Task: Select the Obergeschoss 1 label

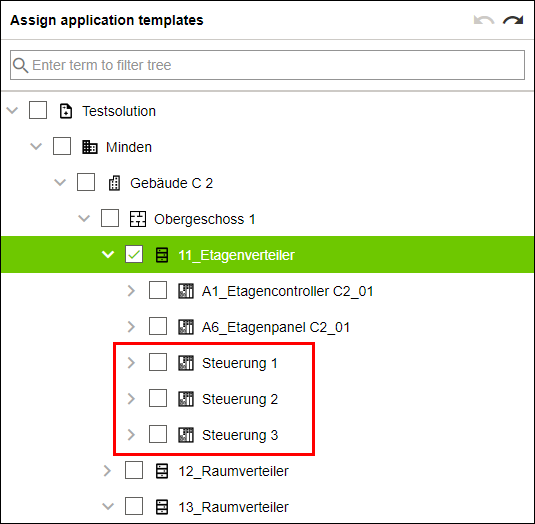Action: (x=205, y=219)
